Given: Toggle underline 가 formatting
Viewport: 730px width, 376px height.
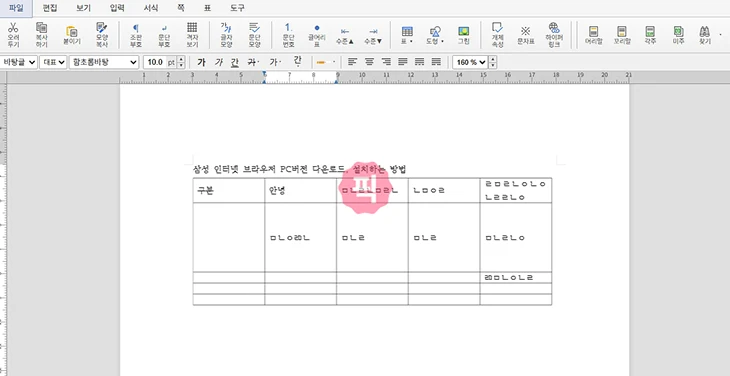Looking at the screenshot, I should point(235,62).
